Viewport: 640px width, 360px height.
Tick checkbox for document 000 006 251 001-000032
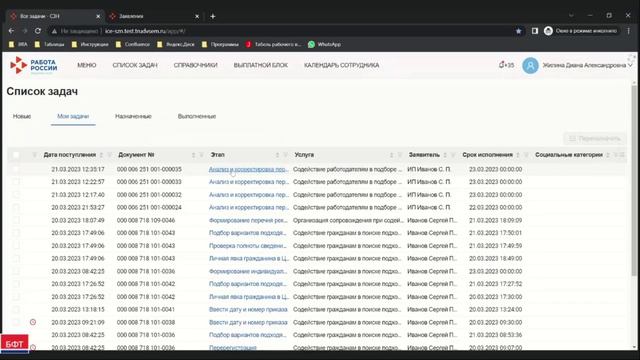coord(16,195)
